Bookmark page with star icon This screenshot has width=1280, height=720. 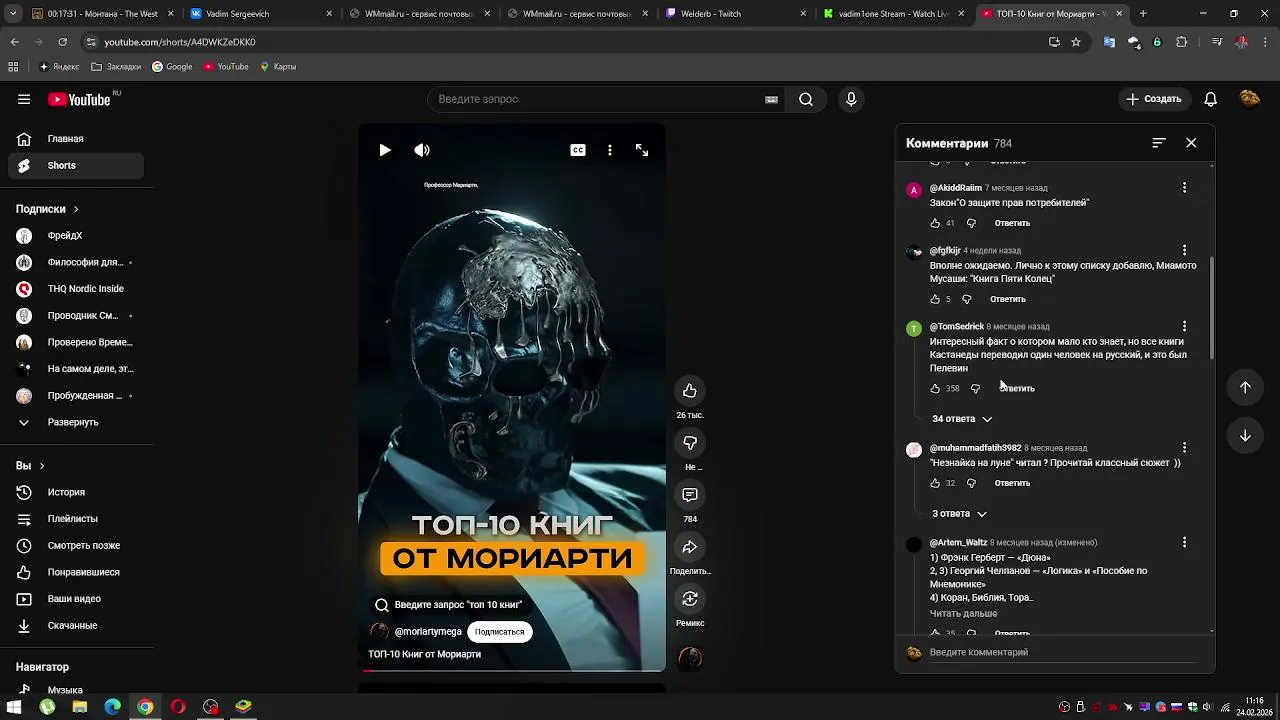(1076, 42)
